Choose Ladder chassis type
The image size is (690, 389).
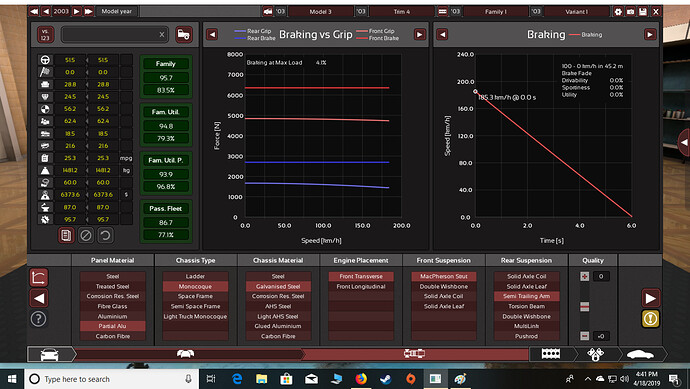[x=195, y=276]
